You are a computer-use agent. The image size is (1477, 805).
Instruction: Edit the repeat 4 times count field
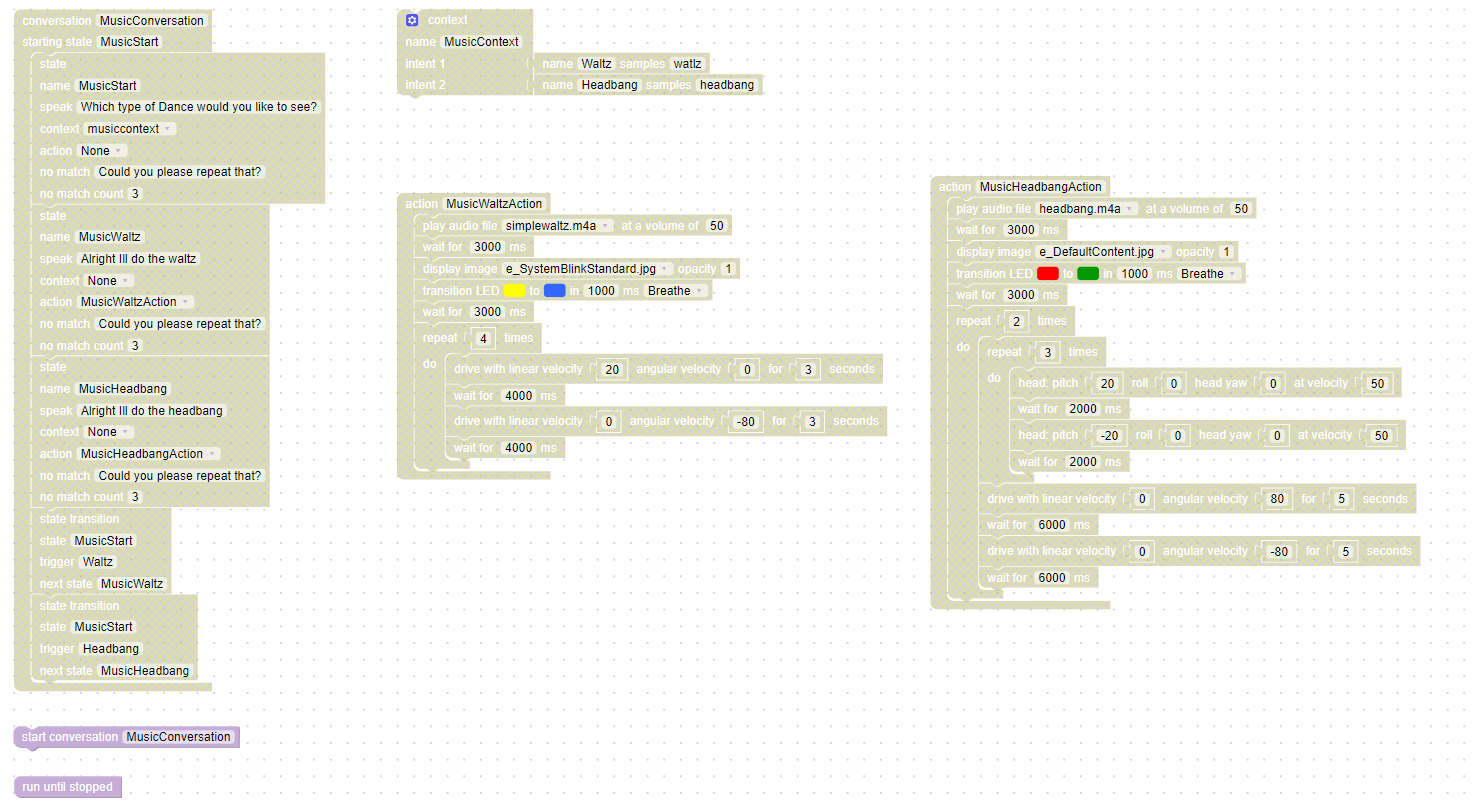click(483, 338)
